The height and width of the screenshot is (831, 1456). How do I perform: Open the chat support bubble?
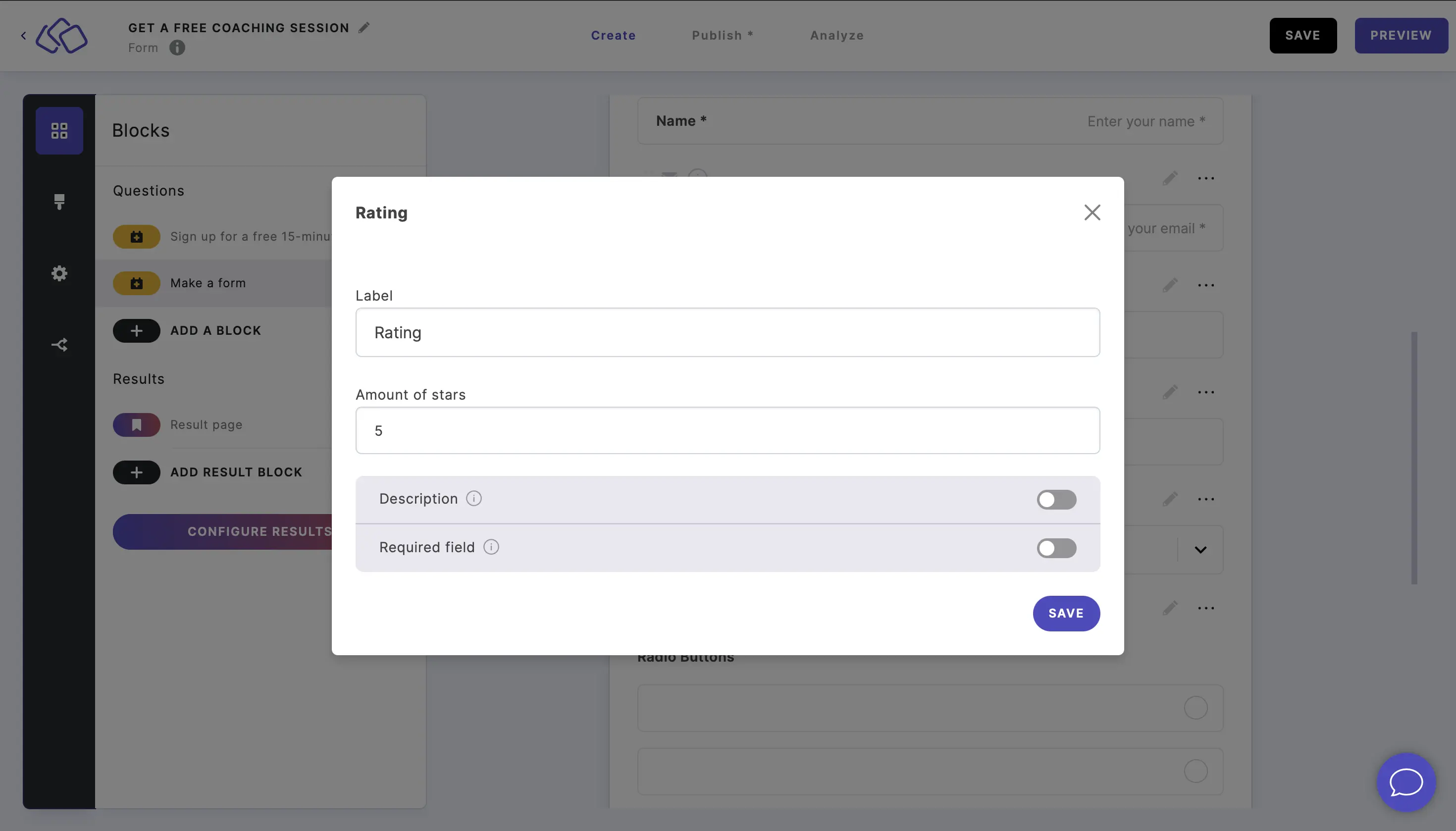coord(1406,782)
